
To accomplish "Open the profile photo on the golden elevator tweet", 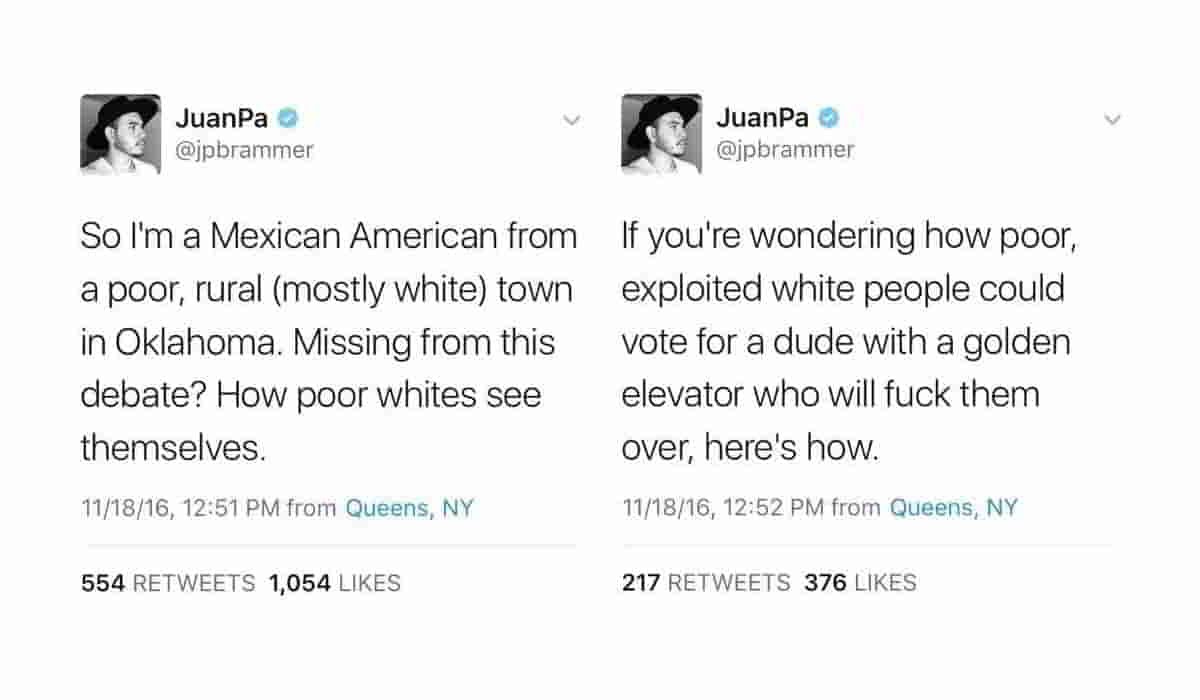I will point(661,135).
